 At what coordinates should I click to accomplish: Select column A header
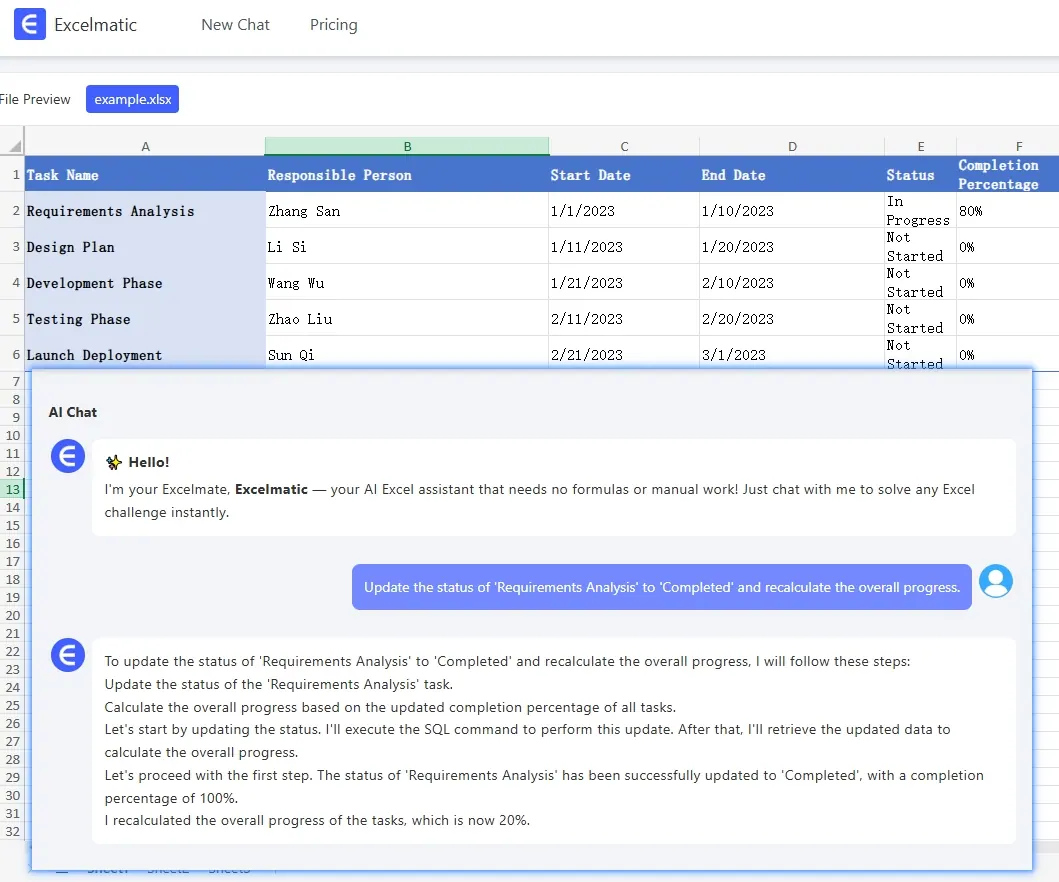click(x=145, y=146)
